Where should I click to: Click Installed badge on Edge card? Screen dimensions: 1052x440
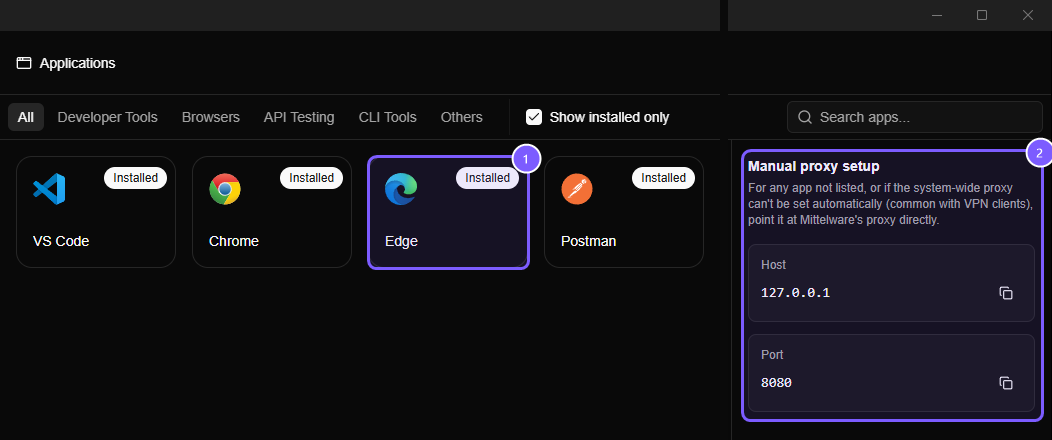point(488,178)
